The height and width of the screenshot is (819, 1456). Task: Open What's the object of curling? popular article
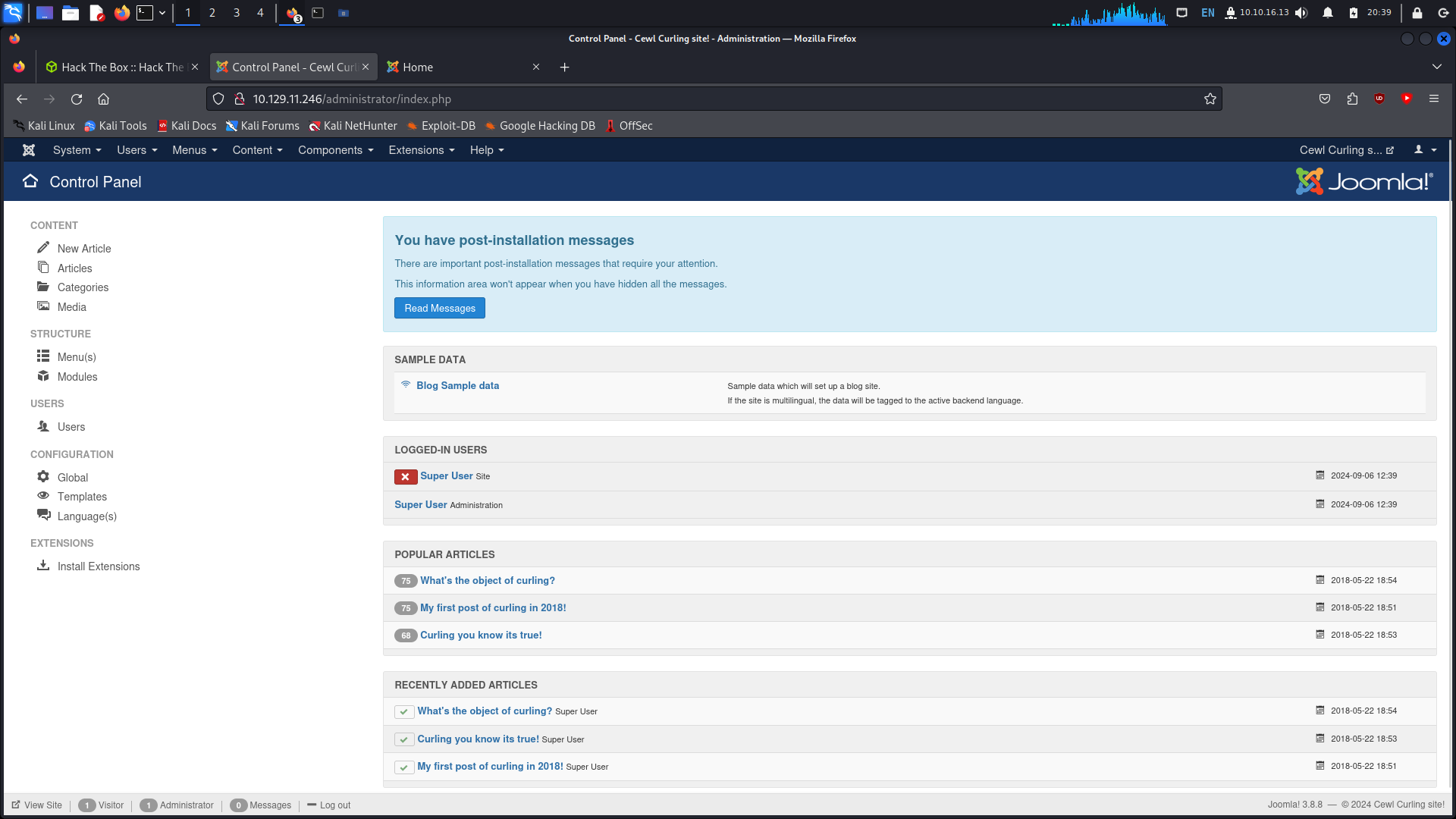(x=488, y=581)
